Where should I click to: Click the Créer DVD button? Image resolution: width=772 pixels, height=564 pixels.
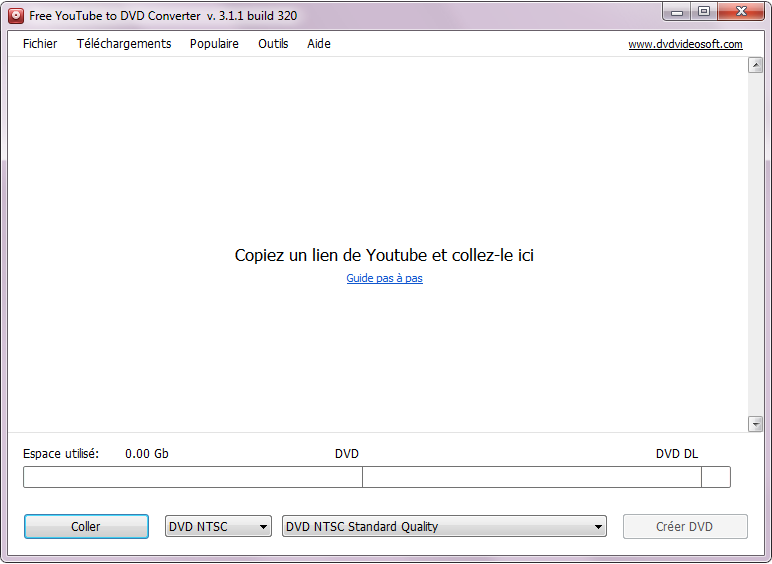[685, 527]
